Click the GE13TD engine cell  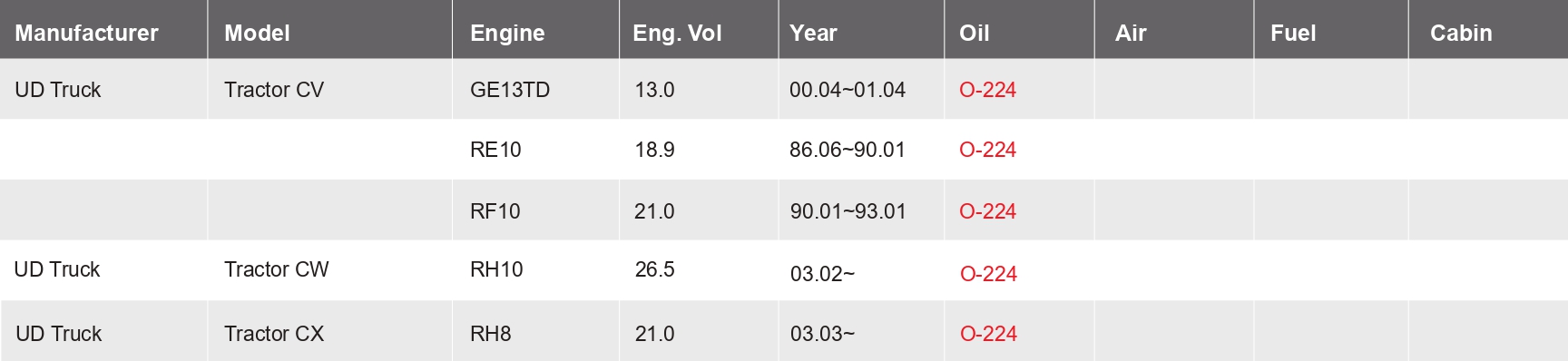click(510, 90)
